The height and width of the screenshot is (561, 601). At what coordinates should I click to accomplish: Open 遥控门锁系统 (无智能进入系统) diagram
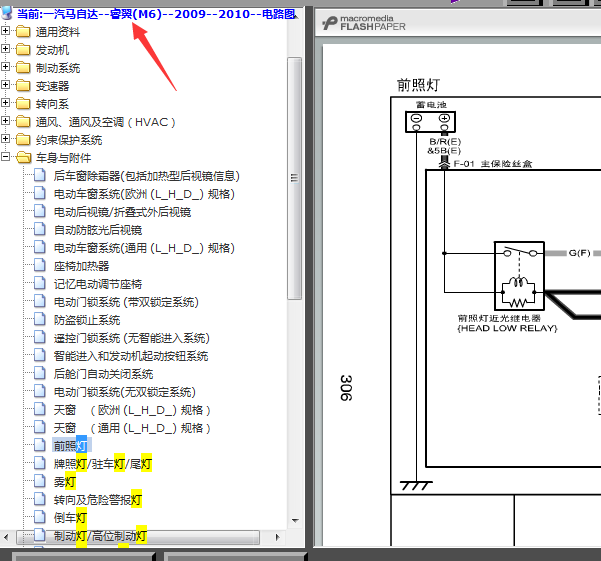131,338
